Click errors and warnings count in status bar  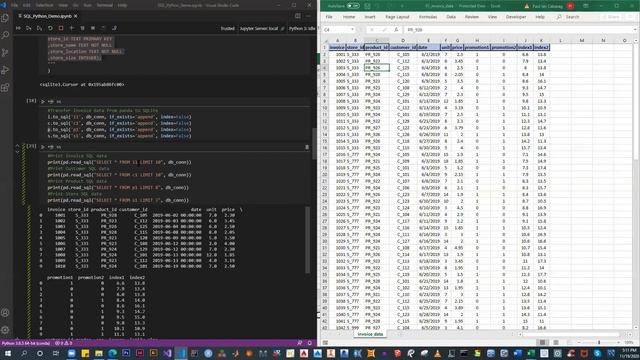click(63, 343)
